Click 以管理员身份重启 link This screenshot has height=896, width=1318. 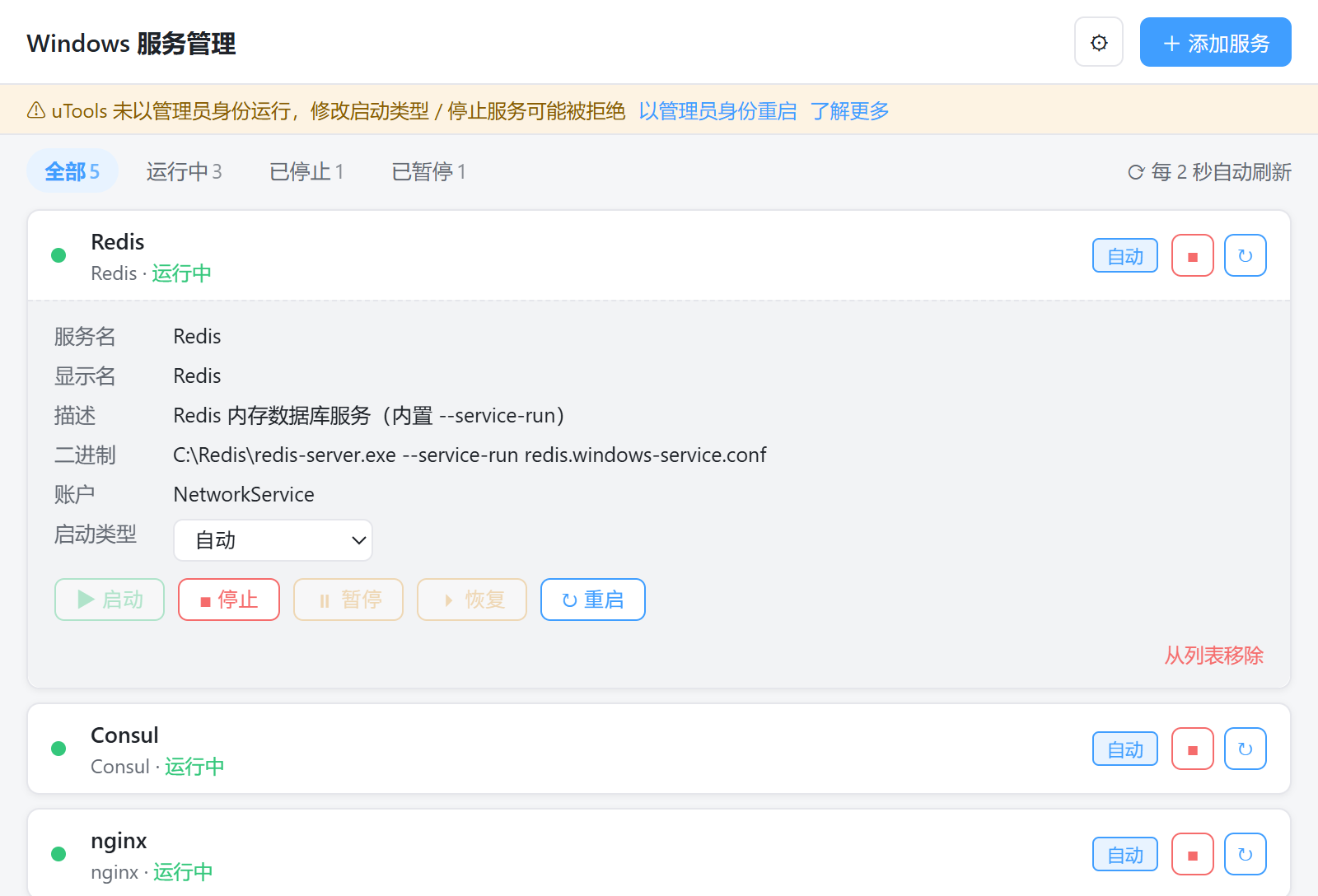717,110
